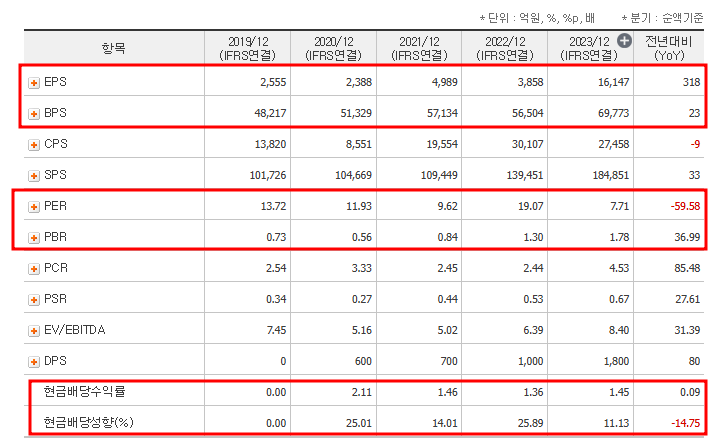This screenshot has height=445, width=711.
Task: Expand the CPS row
Action: [x=34, y=145]
